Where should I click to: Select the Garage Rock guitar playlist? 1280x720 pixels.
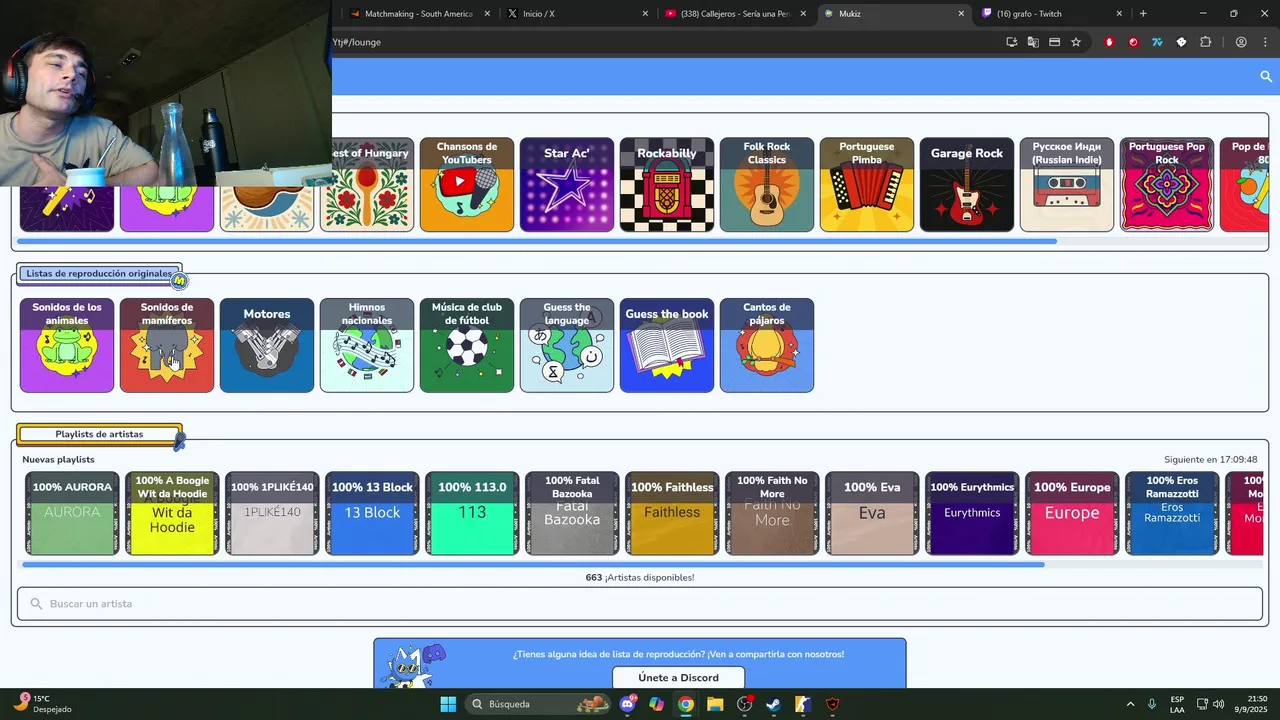pos(967,185)
